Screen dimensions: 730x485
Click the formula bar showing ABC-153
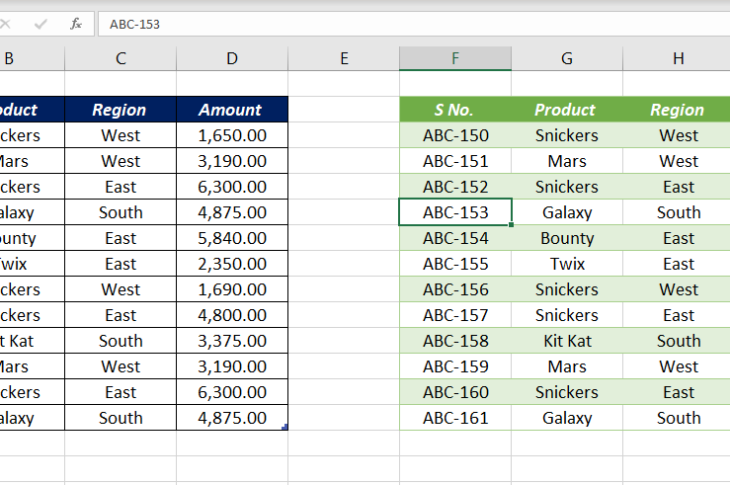[400, 23]
